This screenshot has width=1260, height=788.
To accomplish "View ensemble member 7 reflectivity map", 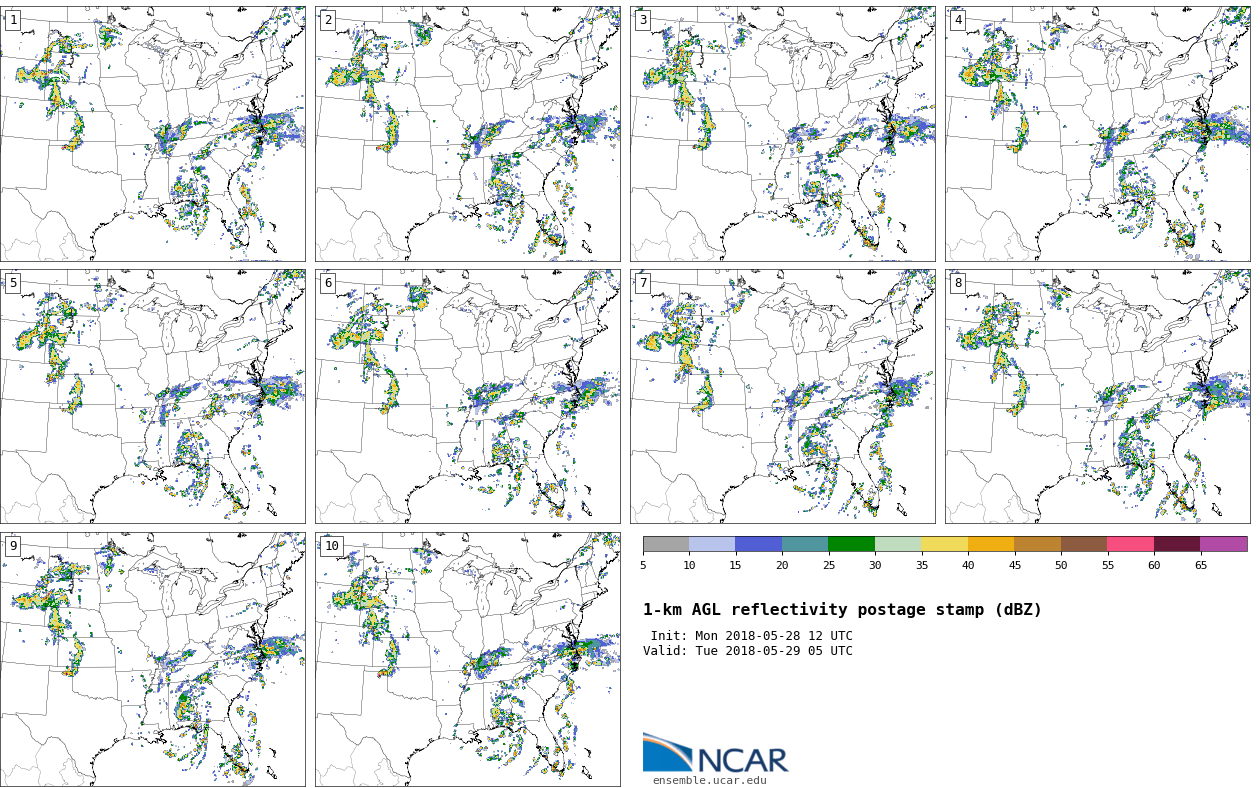I will (782, 396).
